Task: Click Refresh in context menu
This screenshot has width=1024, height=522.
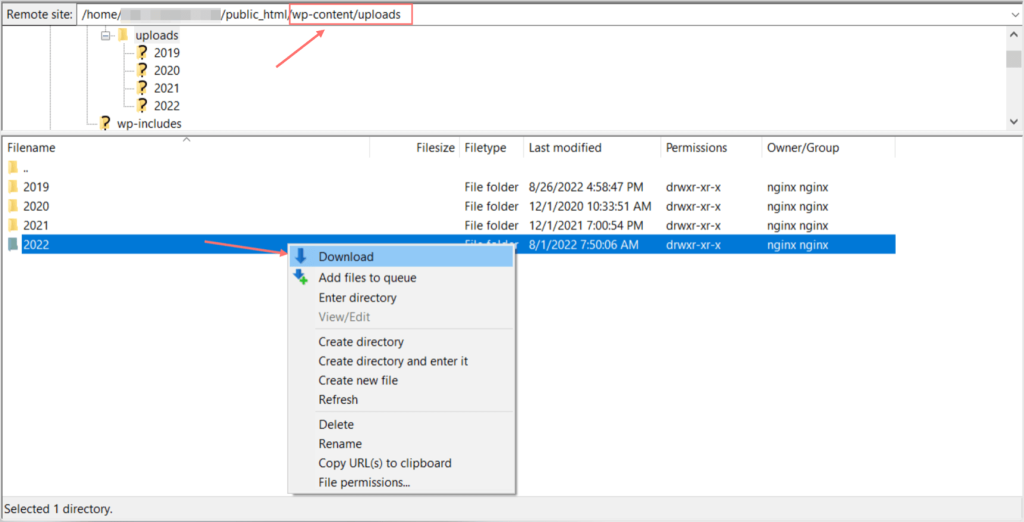Action: [401, 400]
